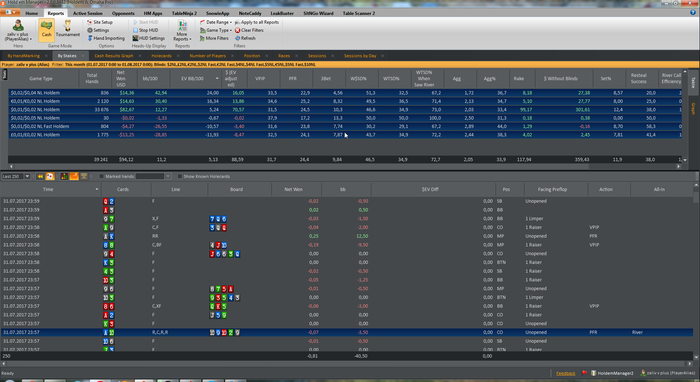Toggle Show Known Holecards checkbox
700x382 pixels.
click(x=179, y=176)
